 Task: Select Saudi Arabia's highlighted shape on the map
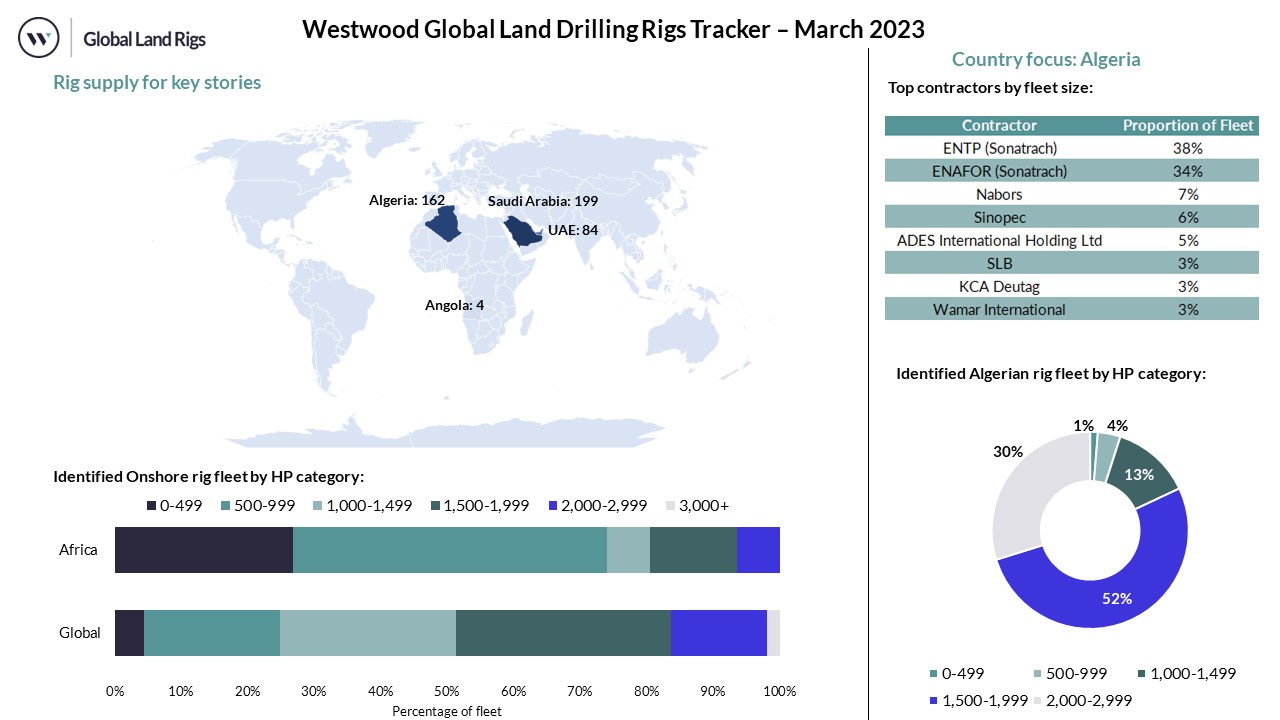click(519, 231)
